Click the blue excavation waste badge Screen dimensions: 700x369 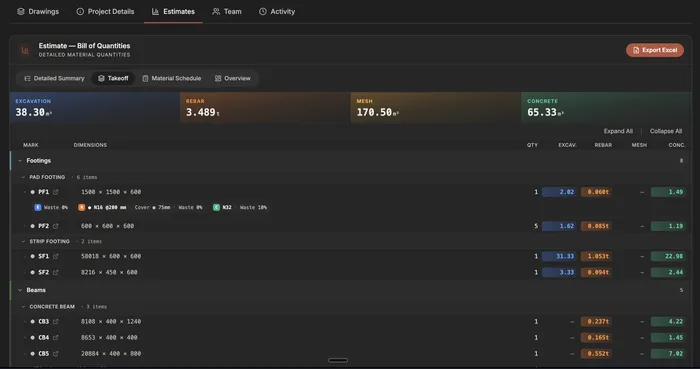(38, 207)
